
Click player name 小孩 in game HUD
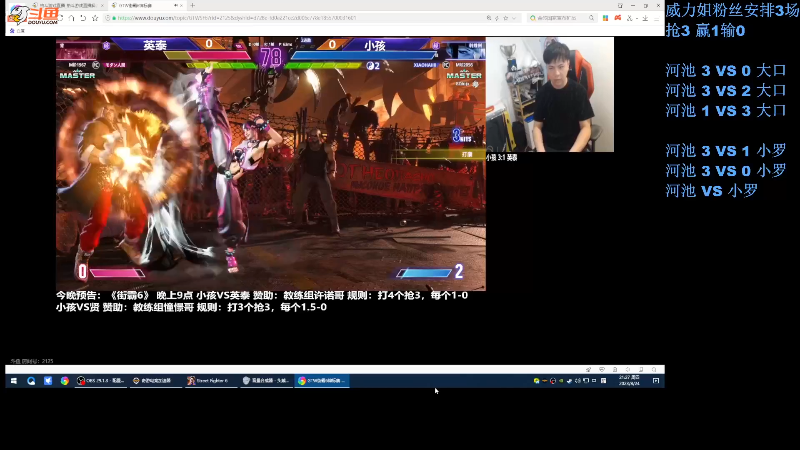[x=374, y=45]
